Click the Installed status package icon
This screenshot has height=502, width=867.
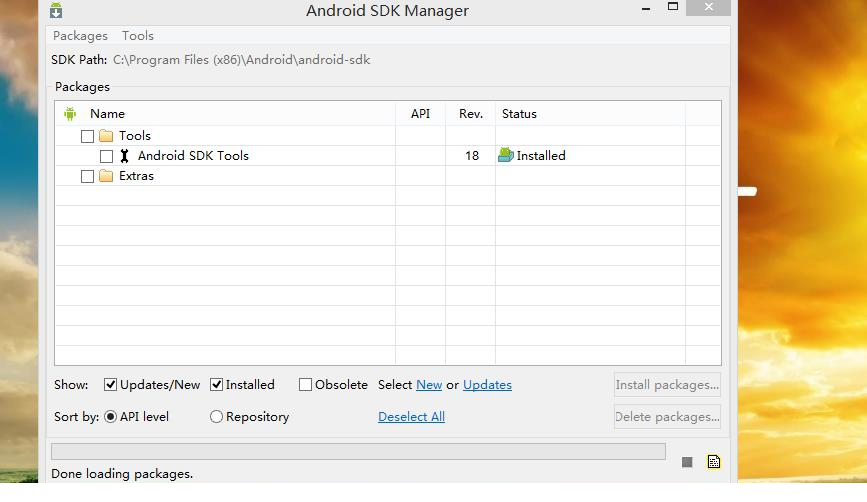[x=505, y=155]
